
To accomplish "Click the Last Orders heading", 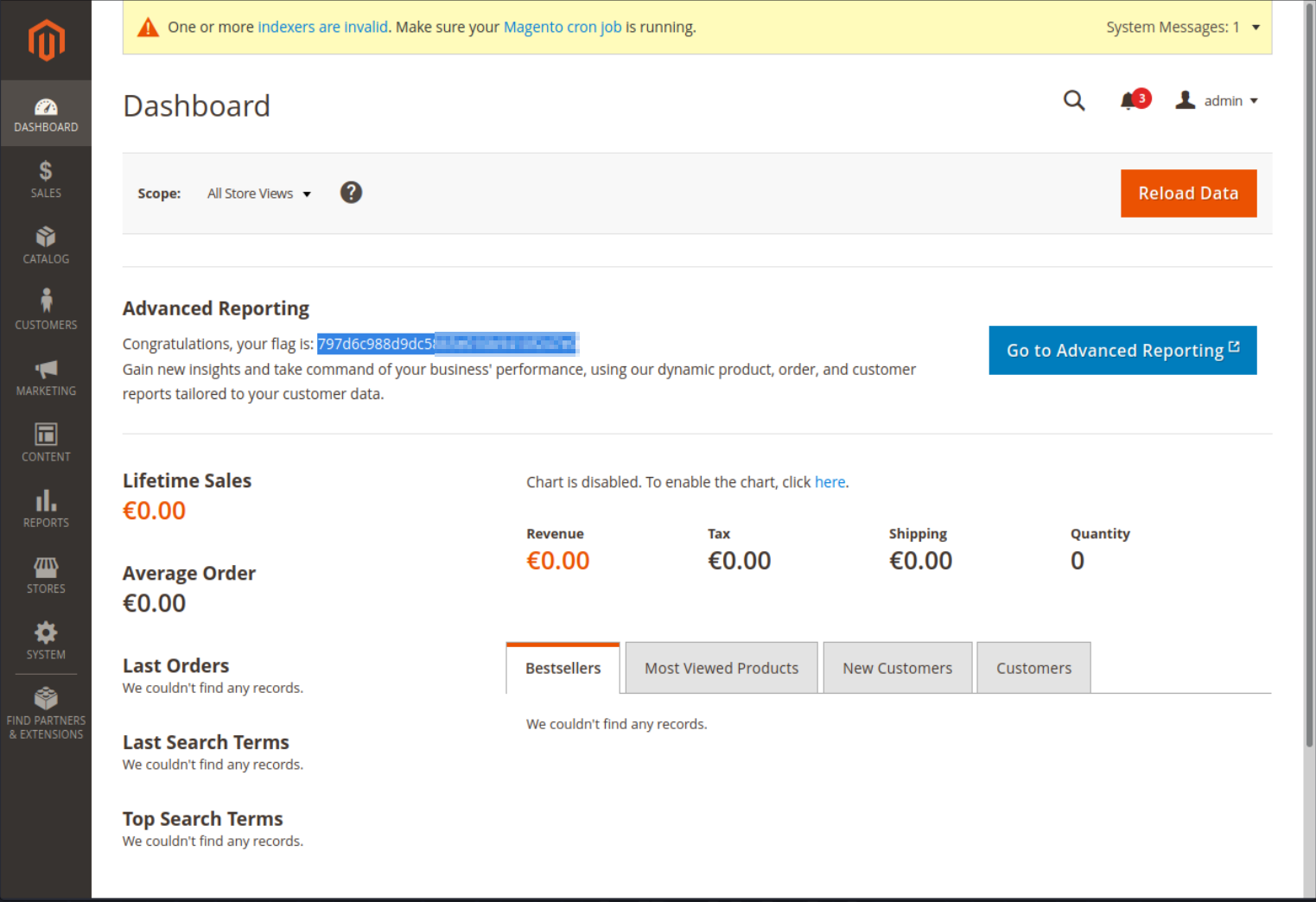I will coord(175,666).
